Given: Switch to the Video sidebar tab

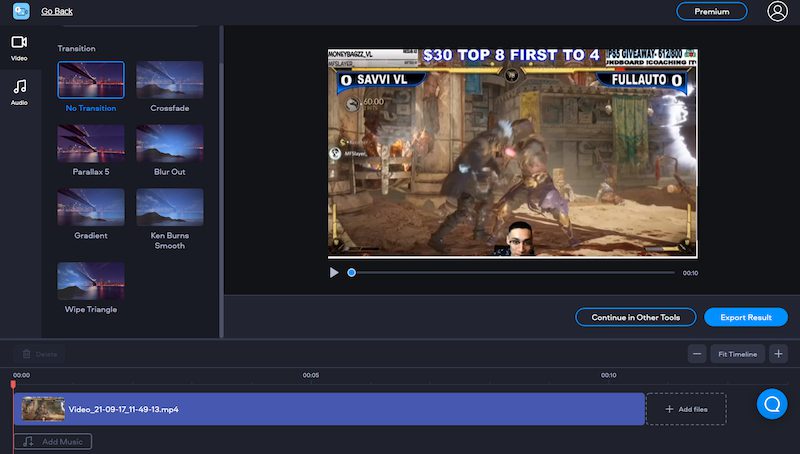Looking at the screenshot, I should click(x=19, y=48).
